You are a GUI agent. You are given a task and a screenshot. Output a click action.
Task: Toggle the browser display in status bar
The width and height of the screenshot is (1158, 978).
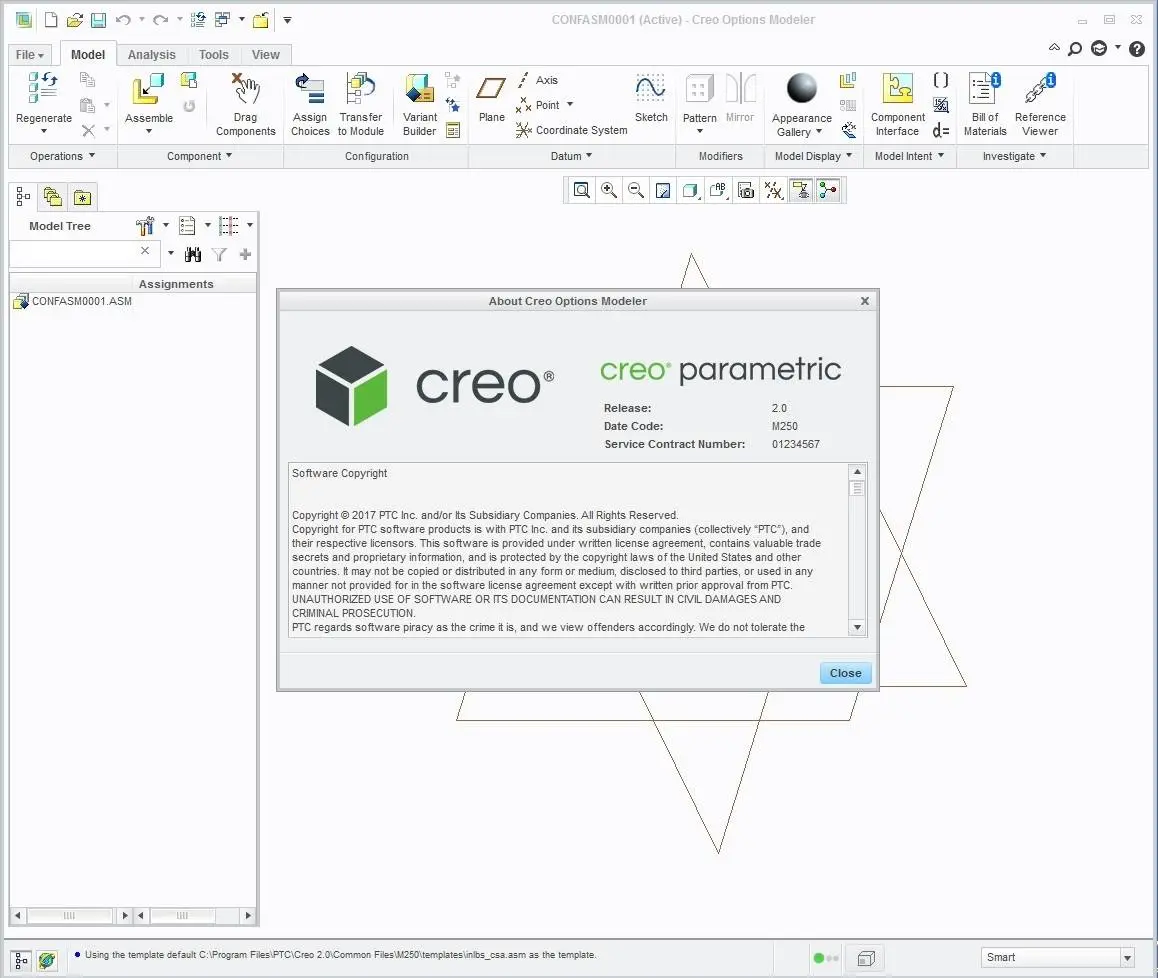47,960
